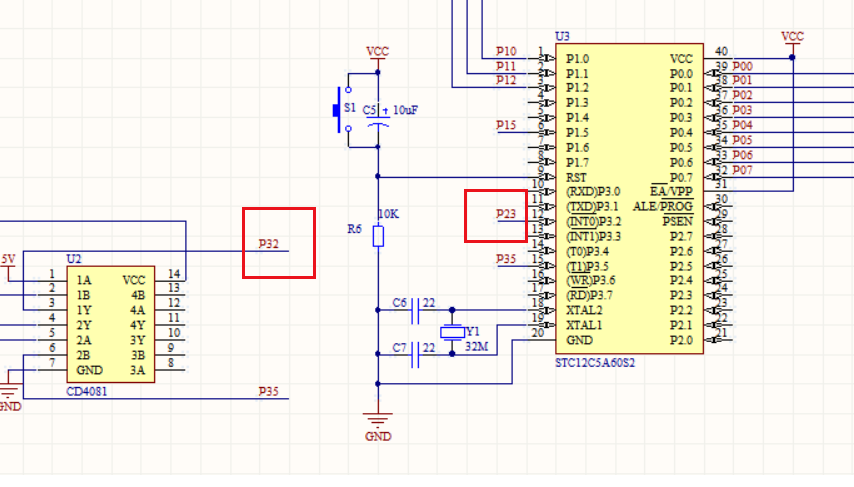
Task: Click the PSEN pin name
Action: click(x=678, y=222)
